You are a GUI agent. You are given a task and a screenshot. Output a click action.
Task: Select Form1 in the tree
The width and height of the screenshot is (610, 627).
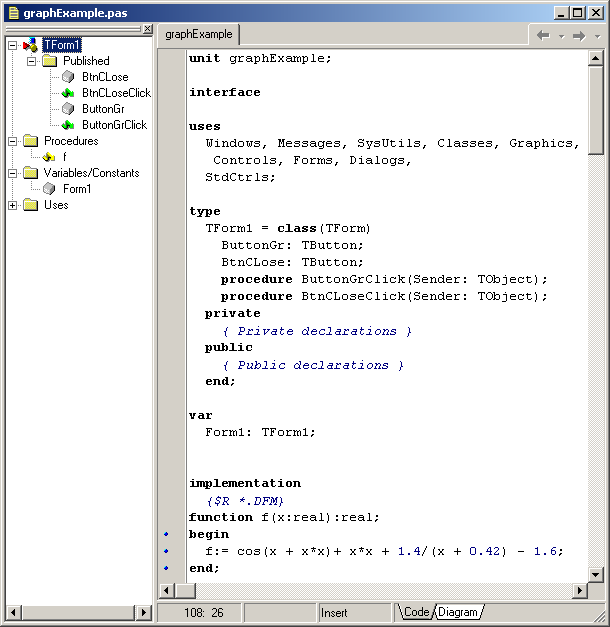(77, 189)
